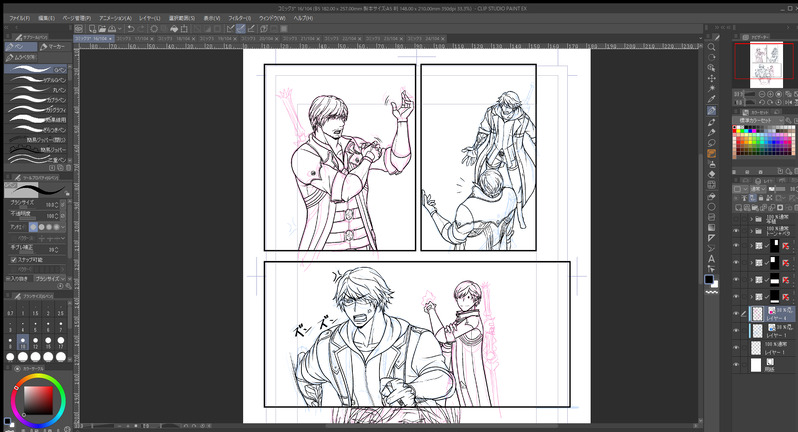Click the New document icon in command bar
The width and height of the screenshot is (798, 432).
pyautogui.click(x=93, y=28)
